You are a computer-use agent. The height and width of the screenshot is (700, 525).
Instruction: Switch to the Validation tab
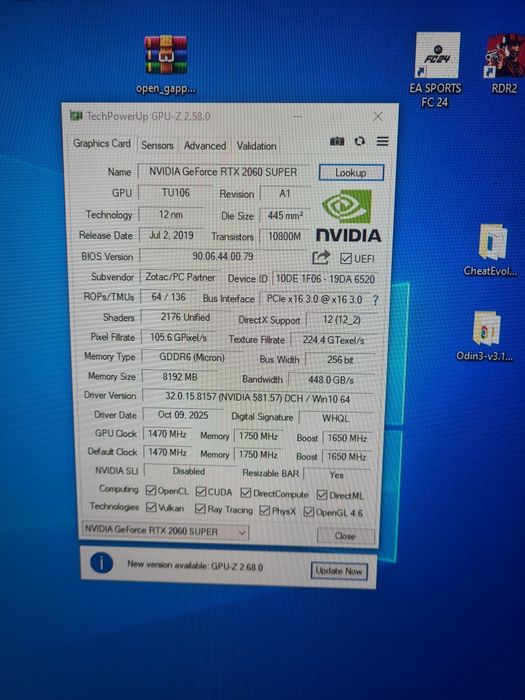[x=256, y=146]
